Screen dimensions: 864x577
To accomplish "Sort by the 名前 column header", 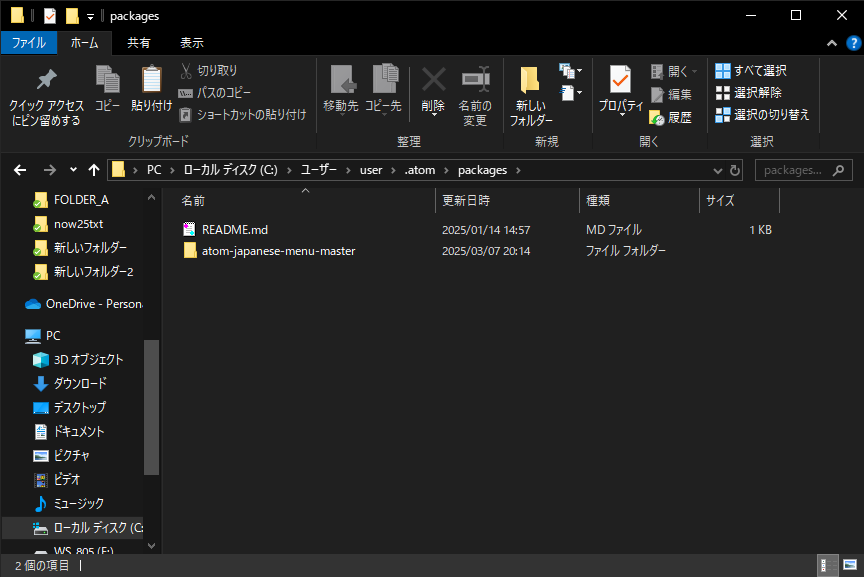I will [x=305, y=201].
